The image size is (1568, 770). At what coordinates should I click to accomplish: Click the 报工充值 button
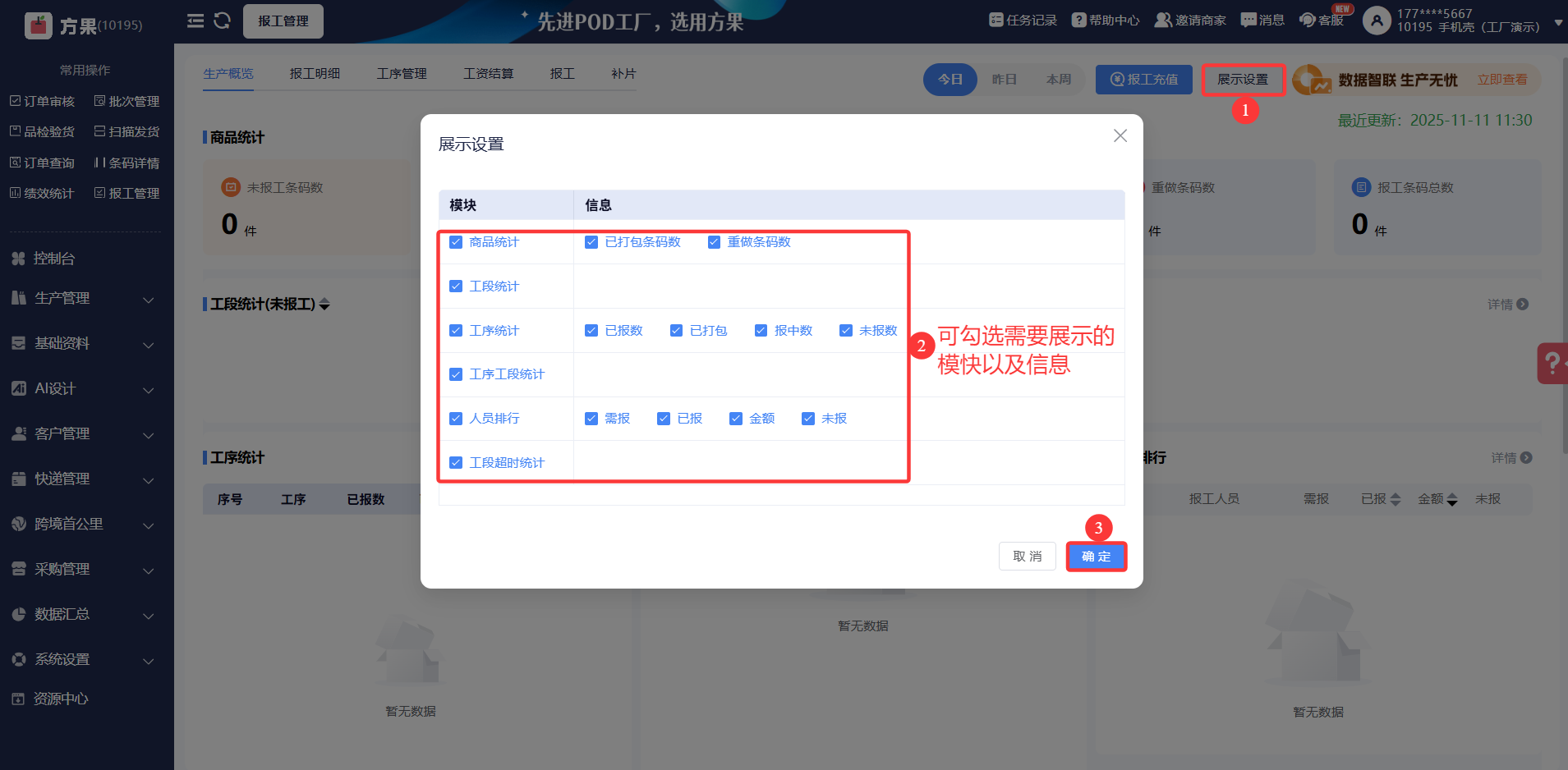1143,80
